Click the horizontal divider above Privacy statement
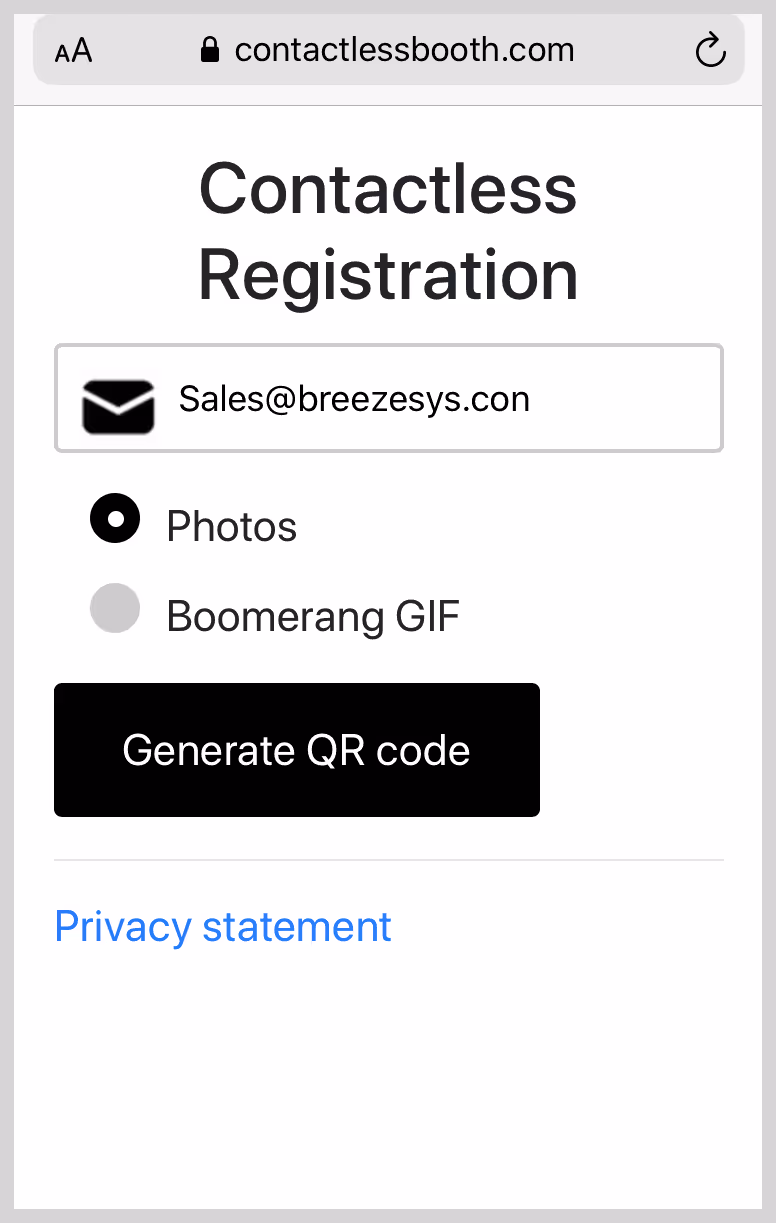 (x=389, y=860)
